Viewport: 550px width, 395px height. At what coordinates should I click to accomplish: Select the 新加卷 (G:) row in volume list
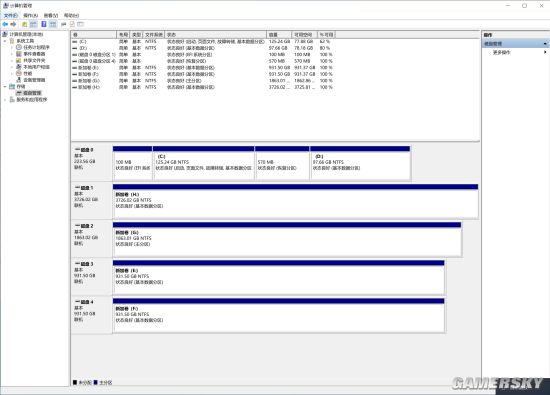pyautogui.click(x=203, y=81)
